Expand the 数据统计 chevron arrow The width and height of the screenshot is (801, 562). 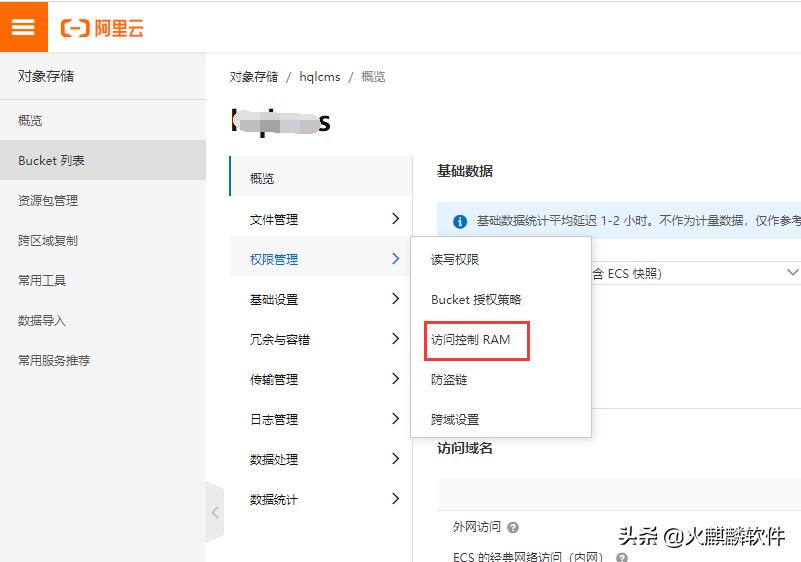(395, 499)
